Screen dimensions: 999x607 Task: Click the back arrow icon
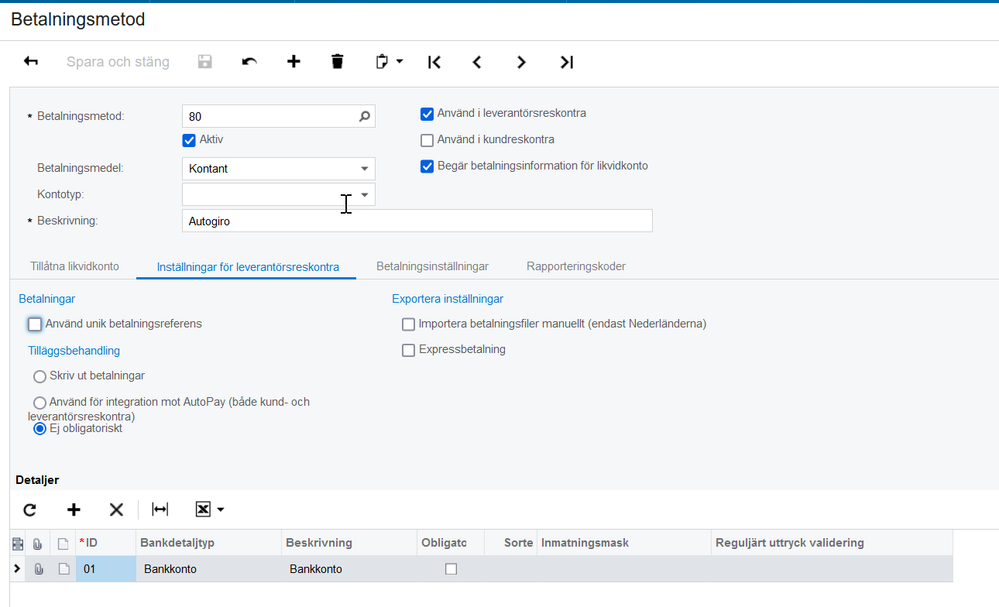point(31,62)
